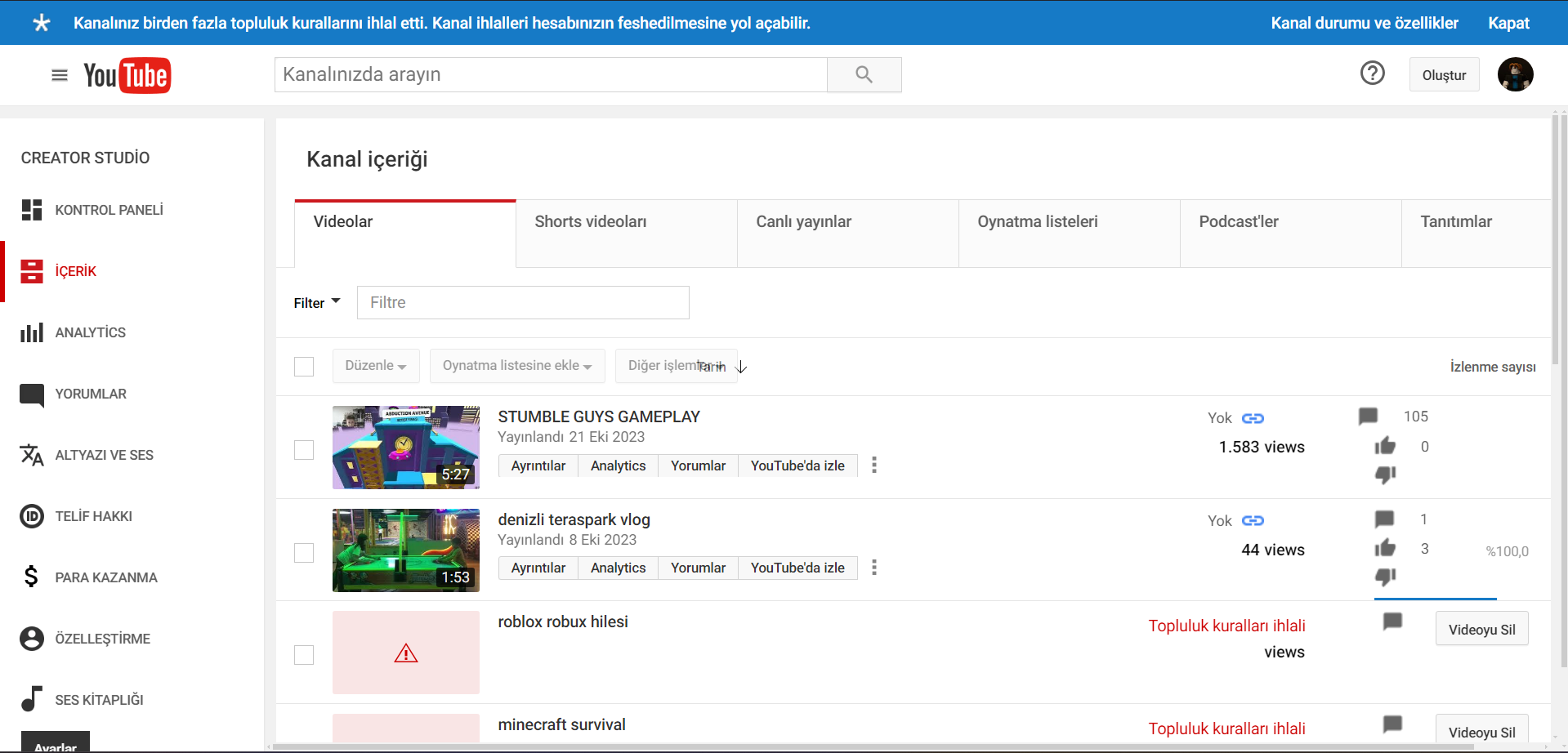Click the Özelleştirme person icon

[x=32, y=639]
